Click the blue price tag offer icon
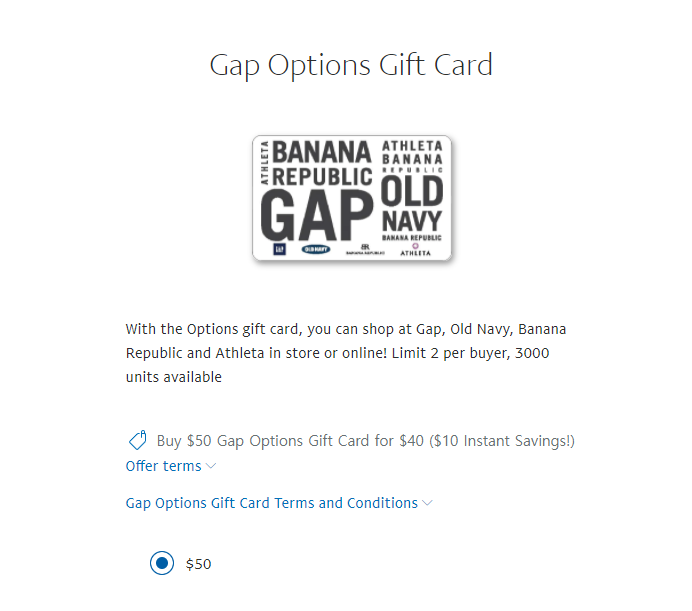The width and height of the screenshot is (692, 611). [x=137, y=440]
